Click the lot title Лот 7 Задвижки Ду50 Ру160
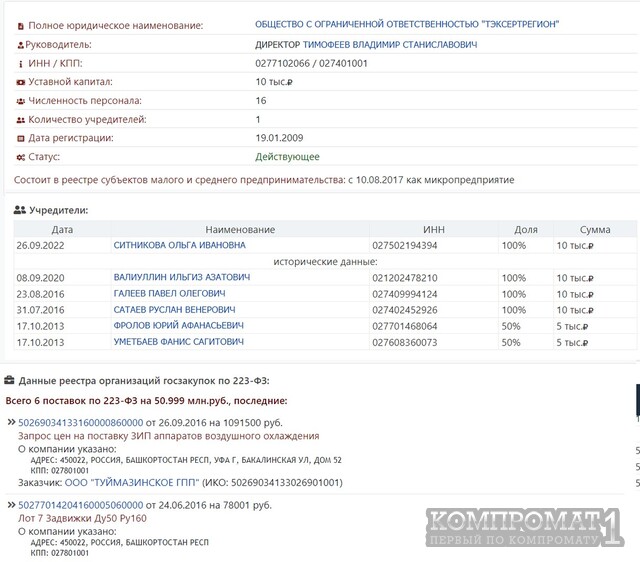This screenshot has width=640, height=562. (x=82, y=518)
